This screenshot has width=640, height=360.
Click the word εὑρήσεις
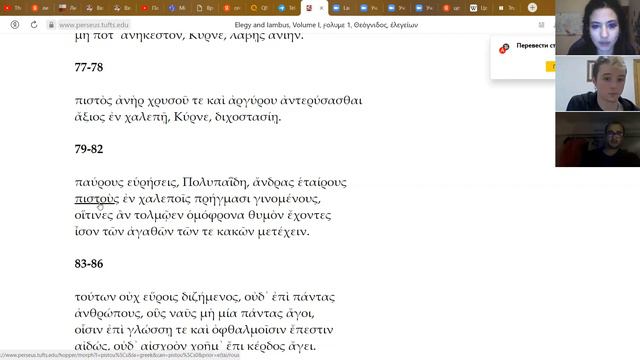153,182
